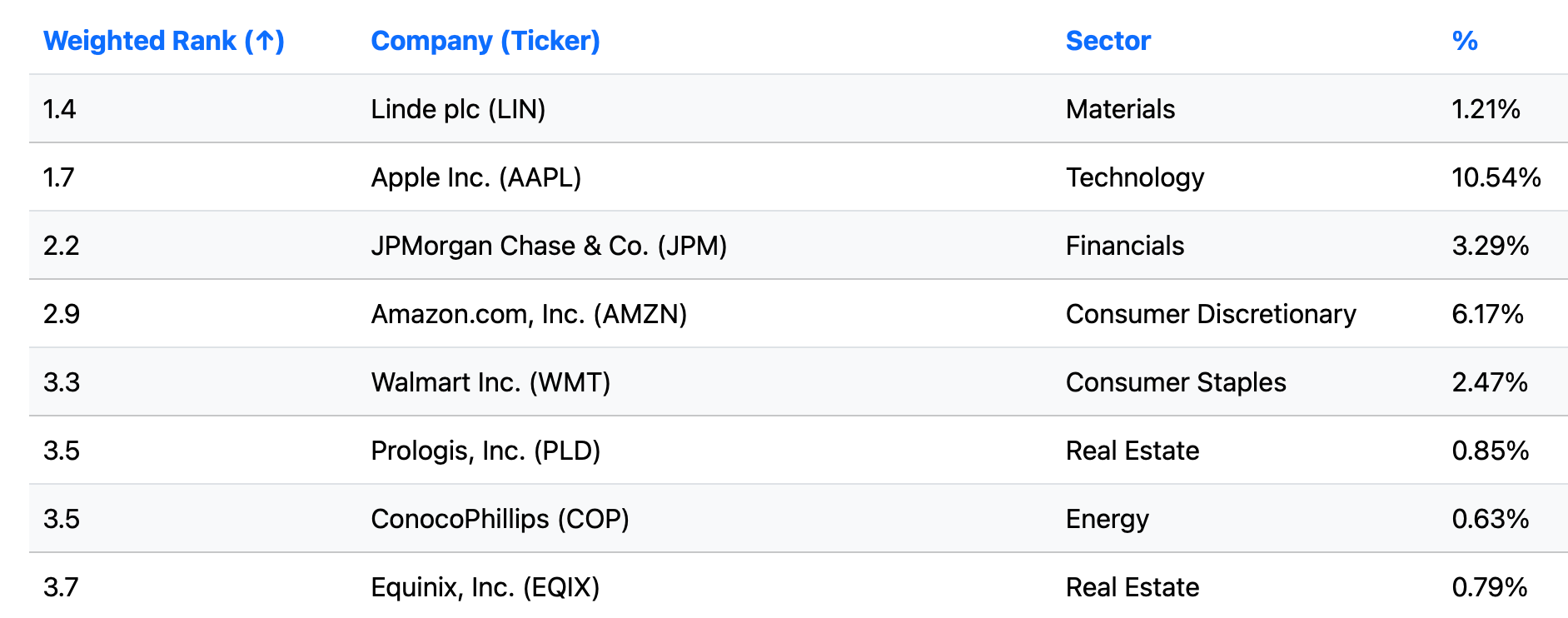This screenshot has height=618, width=1568.
Task: Select the Technology sector cell
Action: point(1135,177)
